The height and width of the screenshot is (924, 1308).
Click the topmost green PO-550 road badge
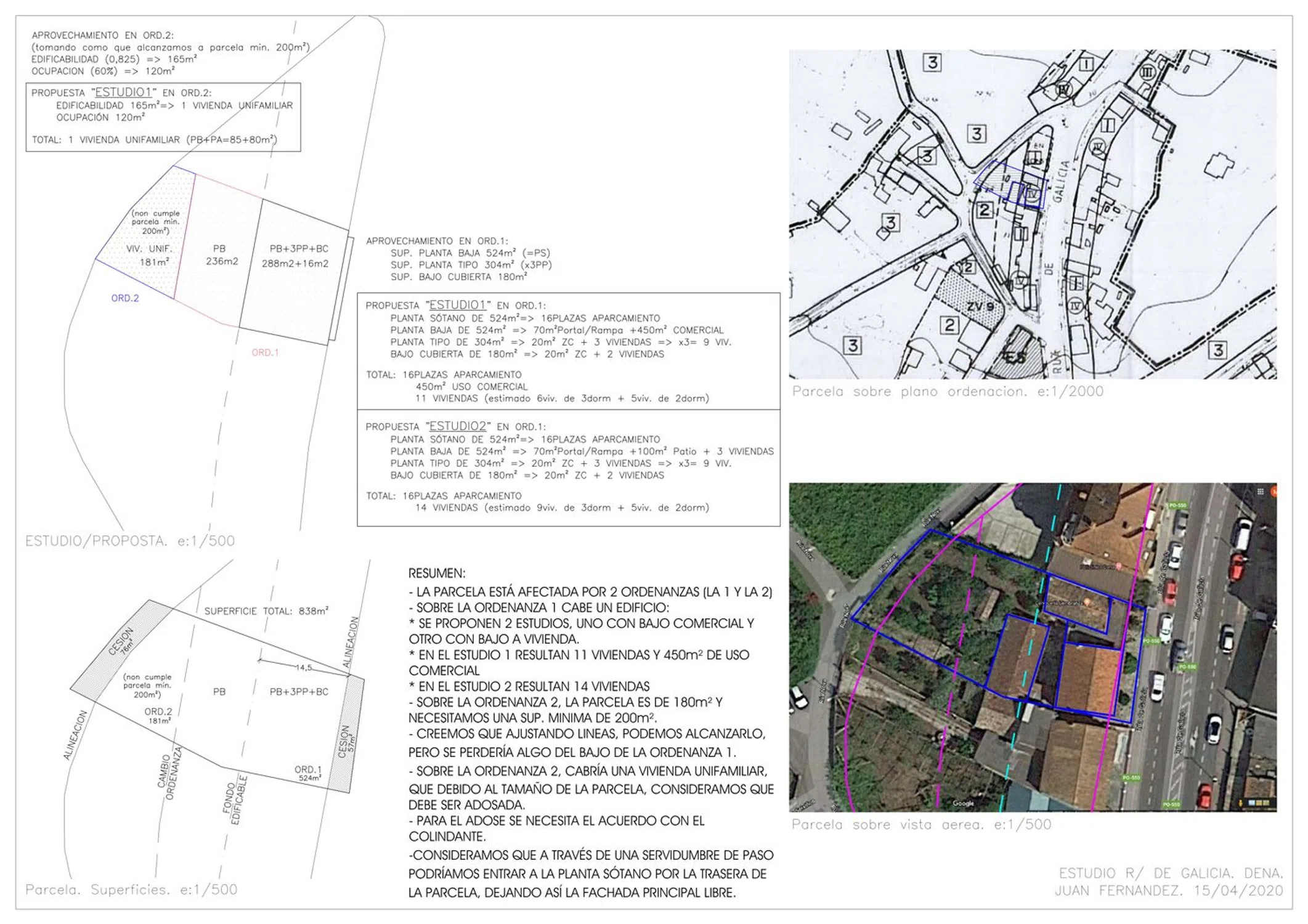pyautogui.click(x=1177, y=505)
